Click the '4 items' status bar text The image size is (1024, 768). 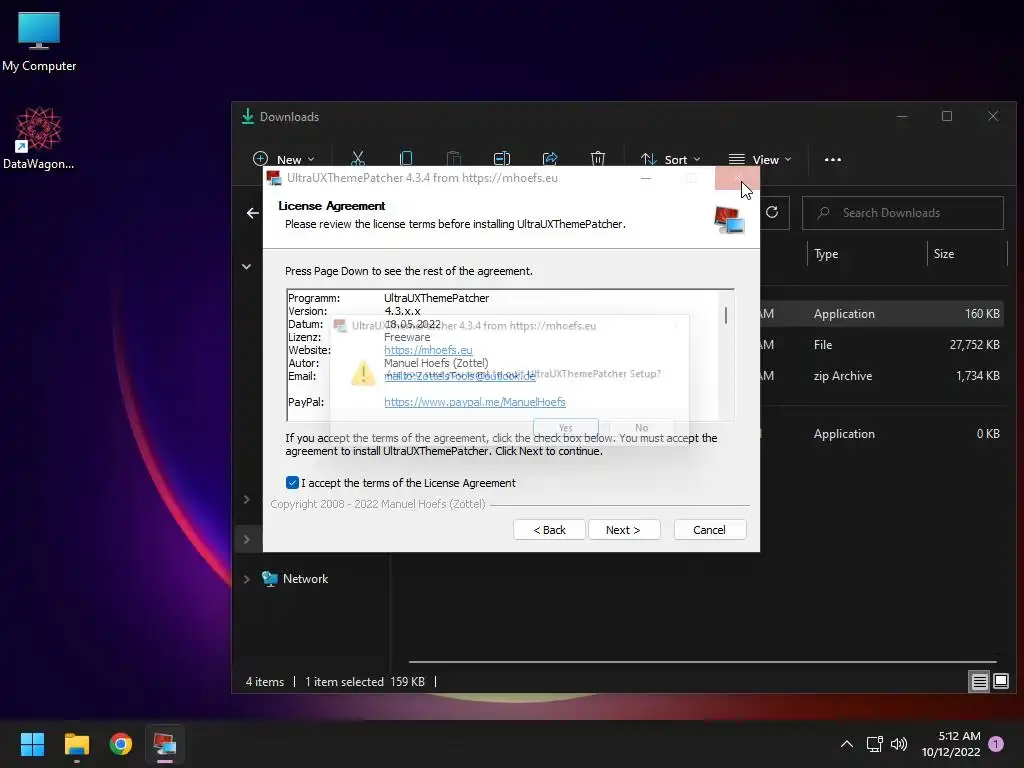coord(264,682)
